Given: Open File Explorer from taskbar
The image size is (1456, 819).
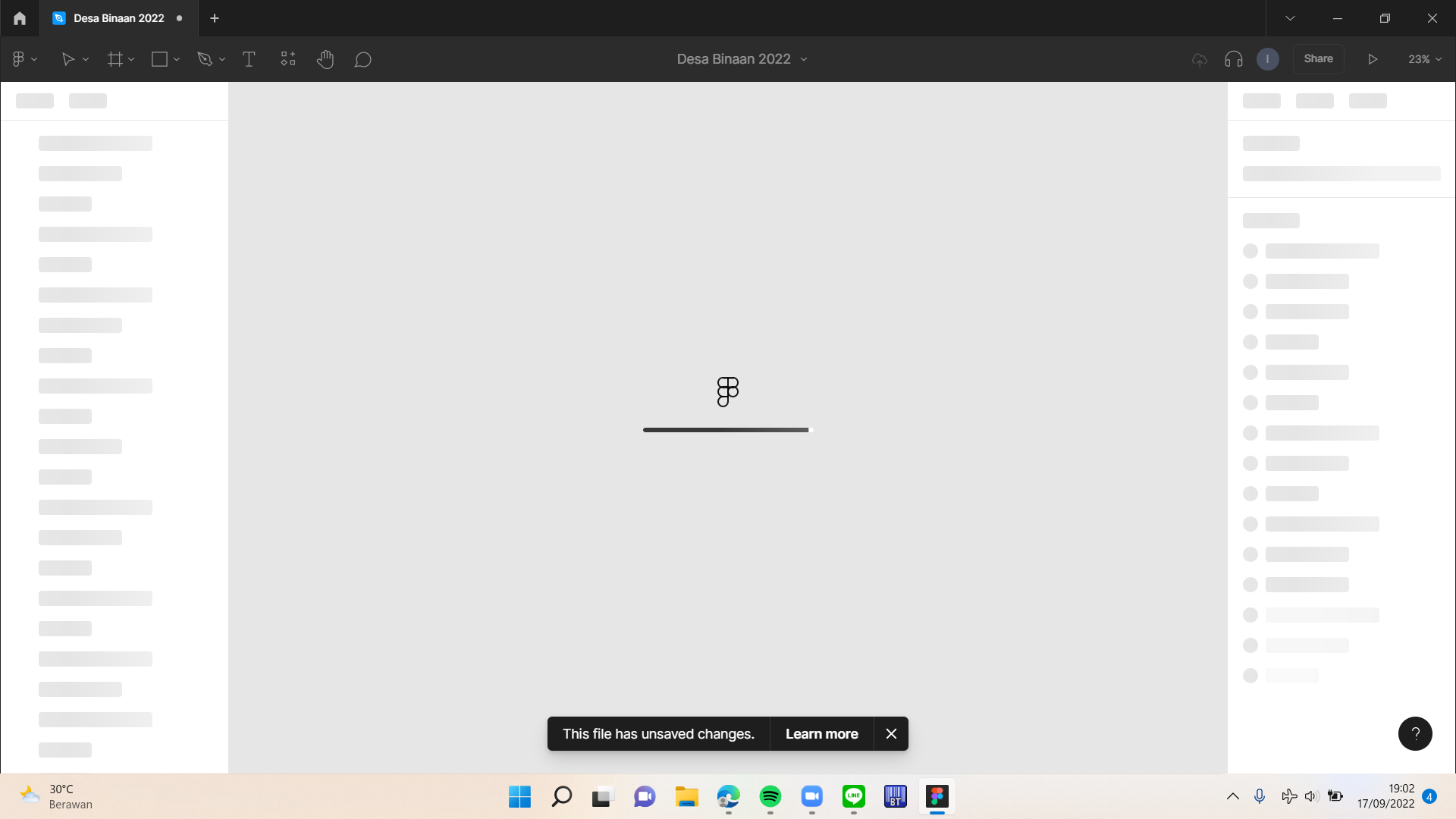Looking at the screenshot, I should click(x=686, y=797).
